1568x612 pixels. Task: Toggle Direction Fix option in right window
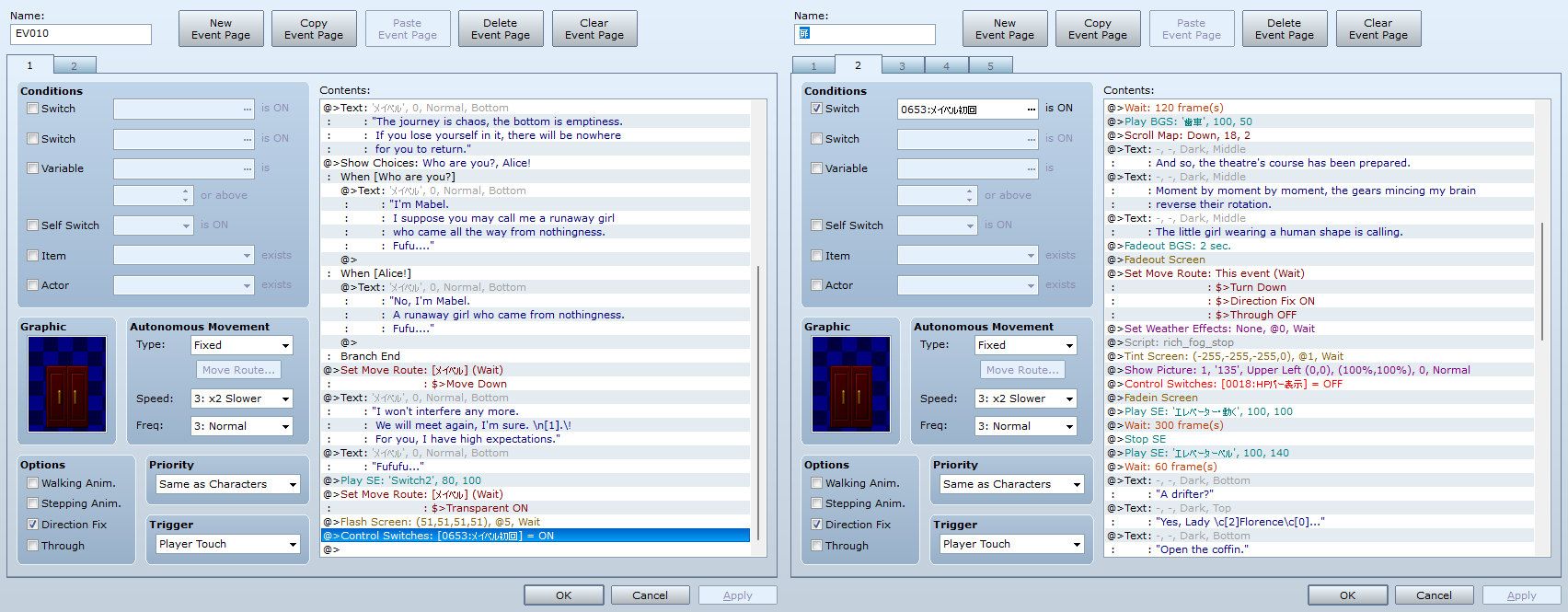817,525
